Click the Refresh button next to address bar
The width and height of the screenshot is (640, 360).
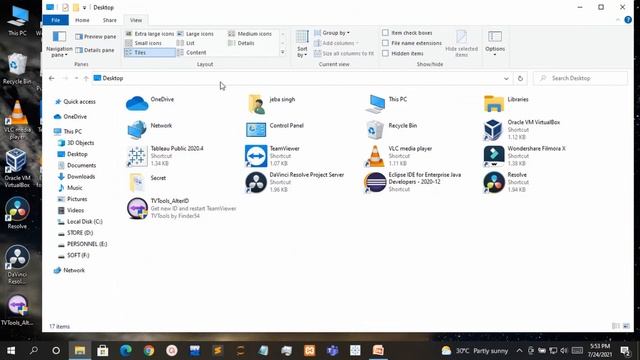pyautogui.click(x=520, y=78)
